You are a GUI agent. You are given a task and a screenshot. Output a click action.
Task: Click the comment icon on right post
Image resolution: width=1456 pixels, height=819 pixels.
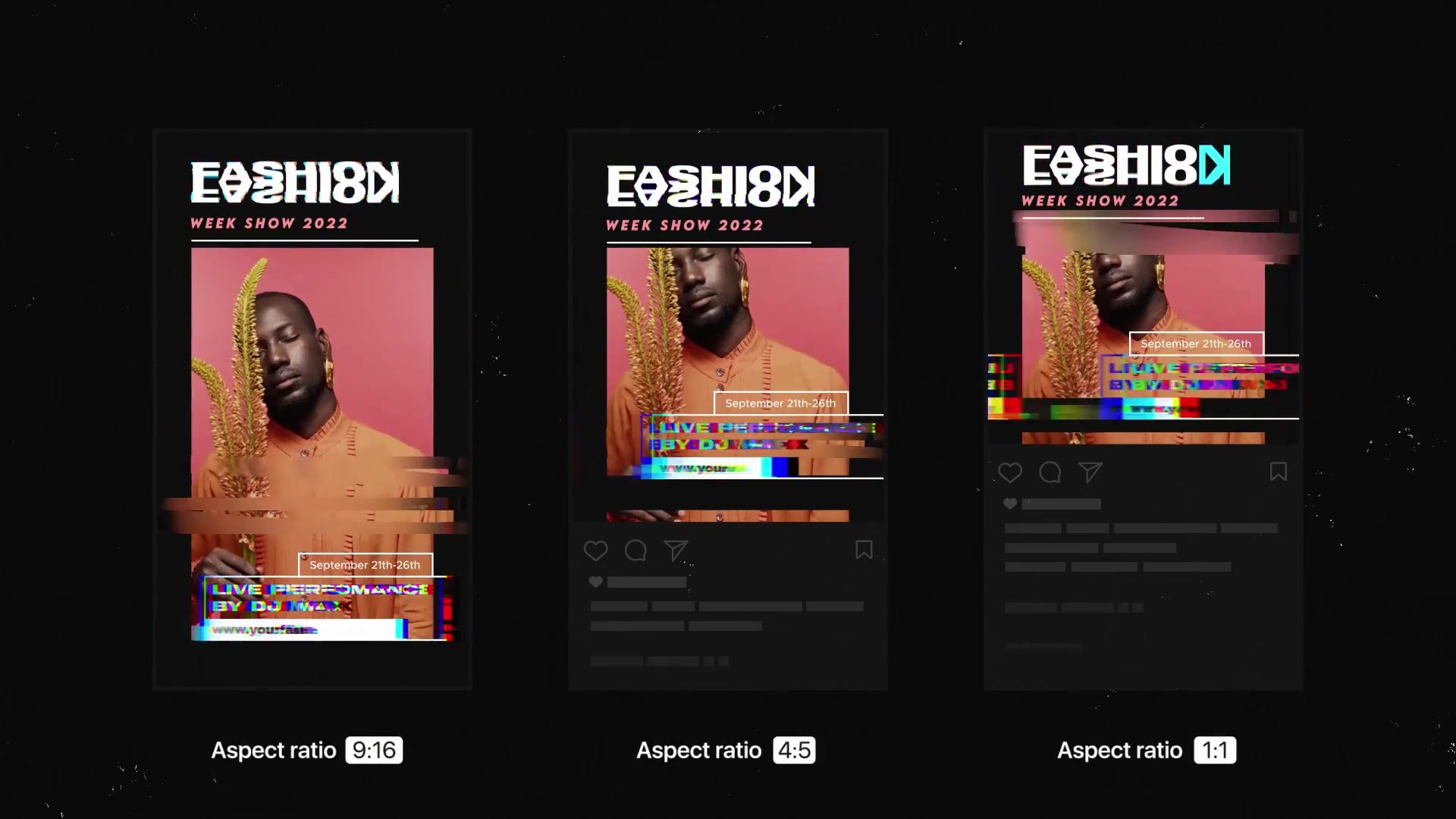pos(1050,472)
